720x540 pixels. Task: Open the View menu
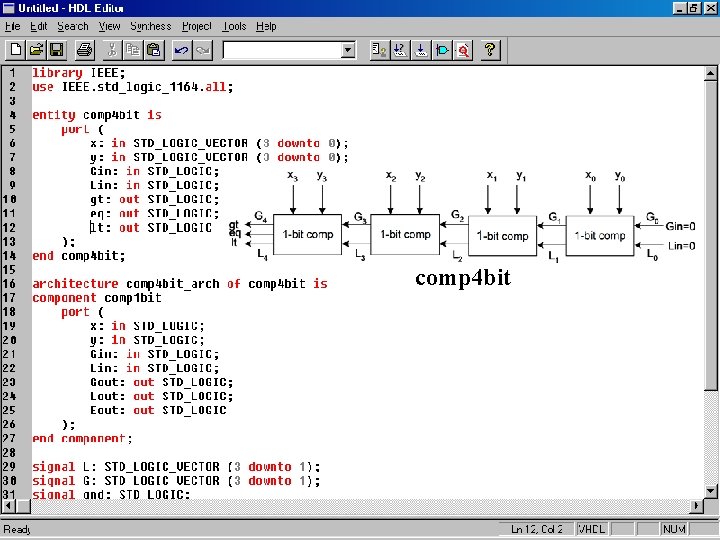coord(109,27)
